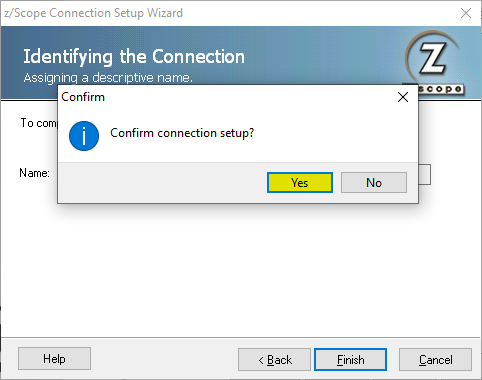The image size is (482, 380).
Task: Click the z/Scope Z logo in header
Action: point(432,59)
